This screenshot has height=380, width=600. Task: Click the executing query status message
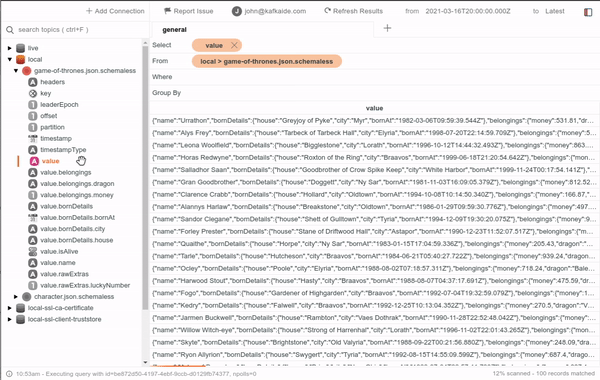coord(136,374)
